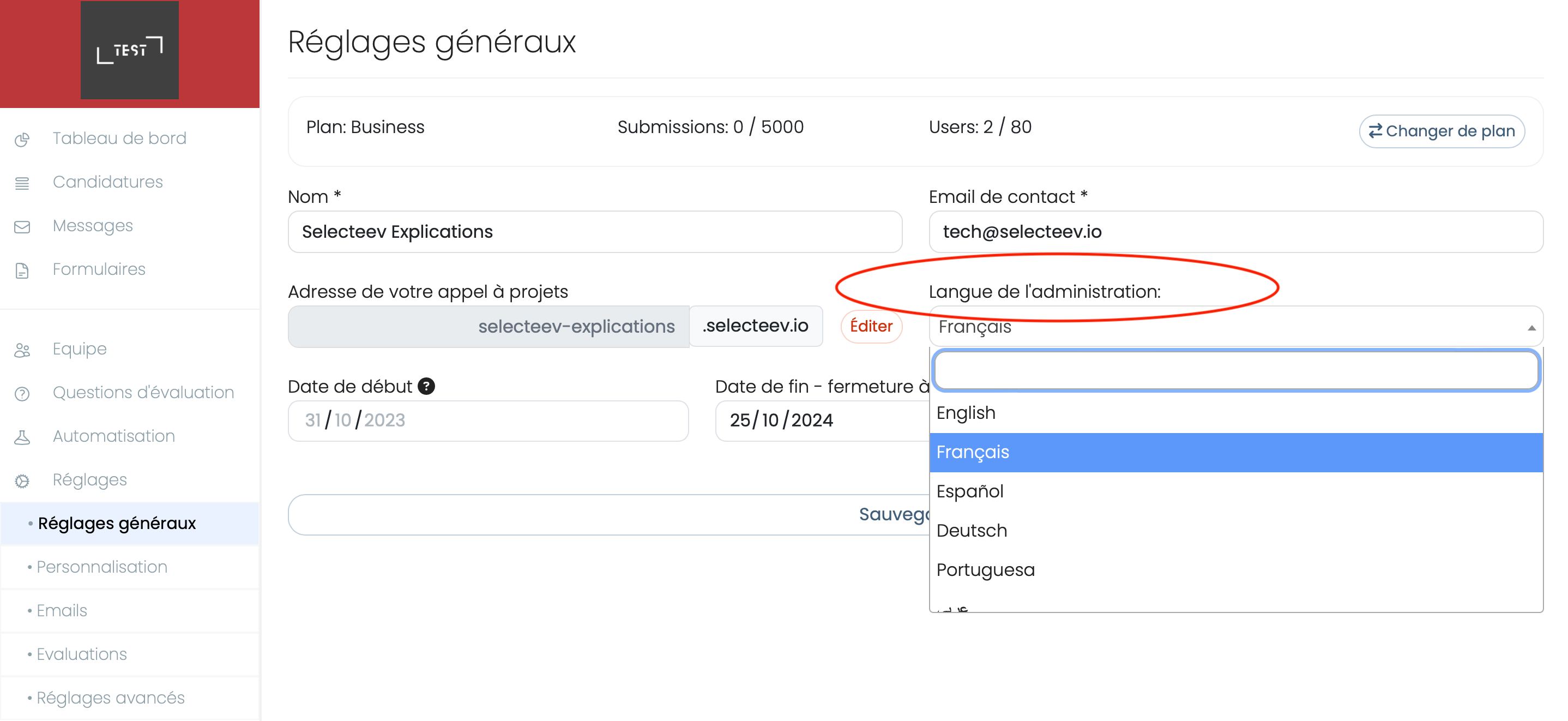Viewport: 1568px width, 721px height.
Task: Click the language search input field
Action: [x=1235, y=370]
